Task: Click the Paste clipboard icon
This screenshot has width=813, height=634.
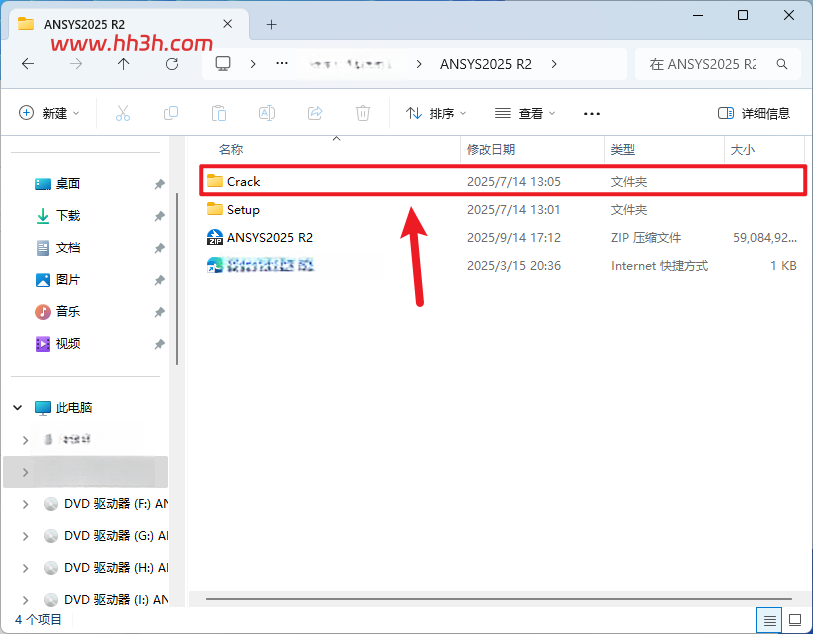Action: point(219,113)
